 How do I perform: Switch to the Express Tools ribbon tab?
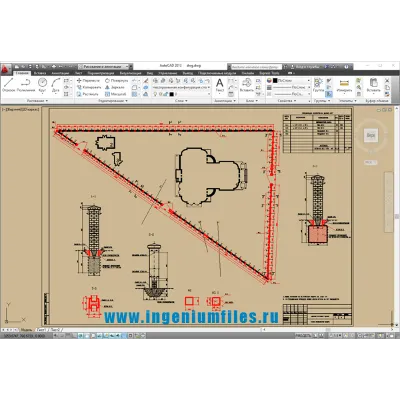[269, 73]
